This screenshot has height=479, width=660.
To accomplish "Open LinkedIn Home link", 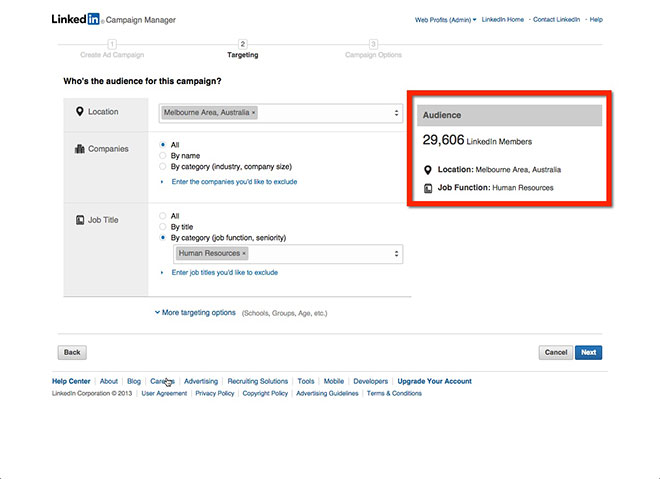I will pos(503,19).
